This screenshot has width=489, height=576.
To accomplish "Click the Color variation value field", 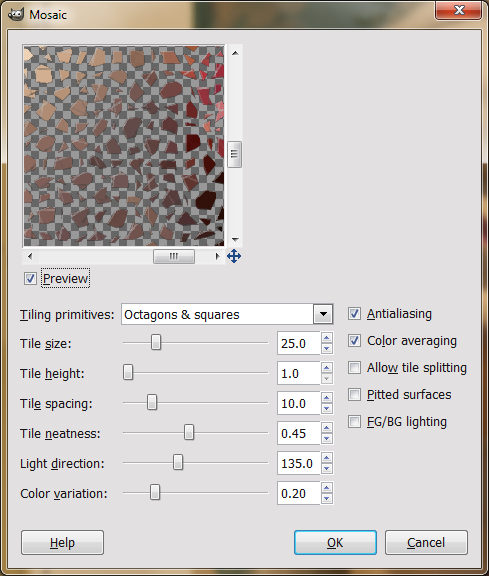I will 299,494.
